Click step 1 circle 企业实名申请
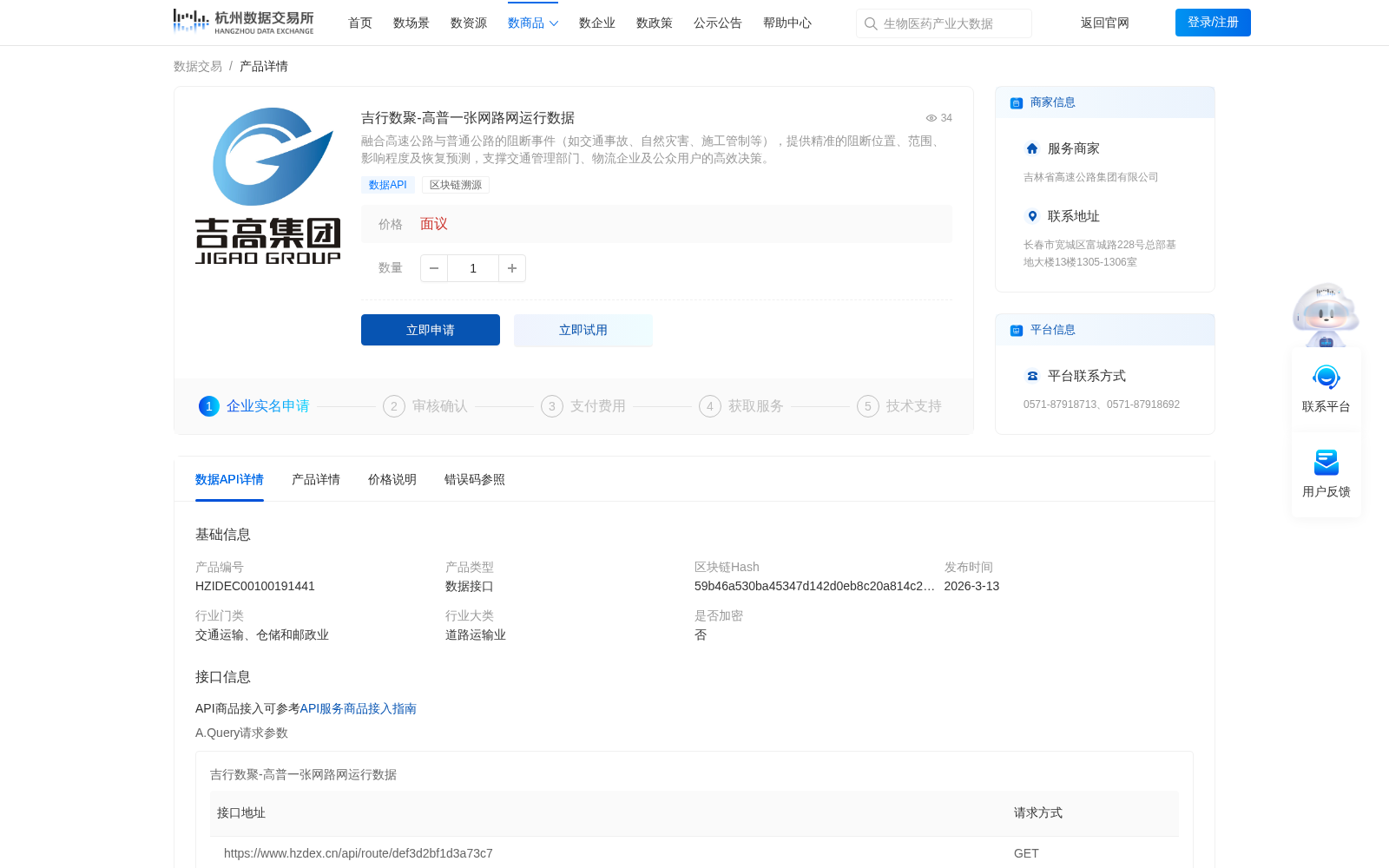Viewport: 1389px width, 868px height. (x=209, y=406)
